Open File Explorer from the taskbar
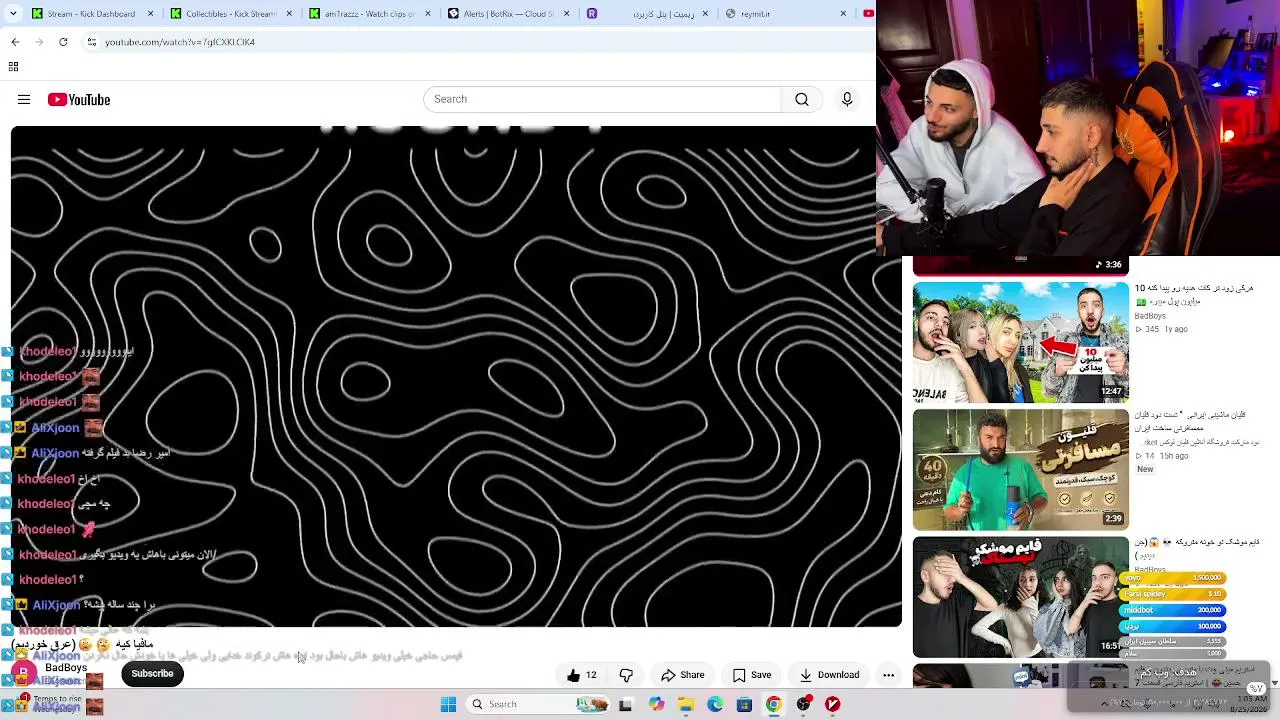This screenshot has width=1280, height=720. coord(686,704)
